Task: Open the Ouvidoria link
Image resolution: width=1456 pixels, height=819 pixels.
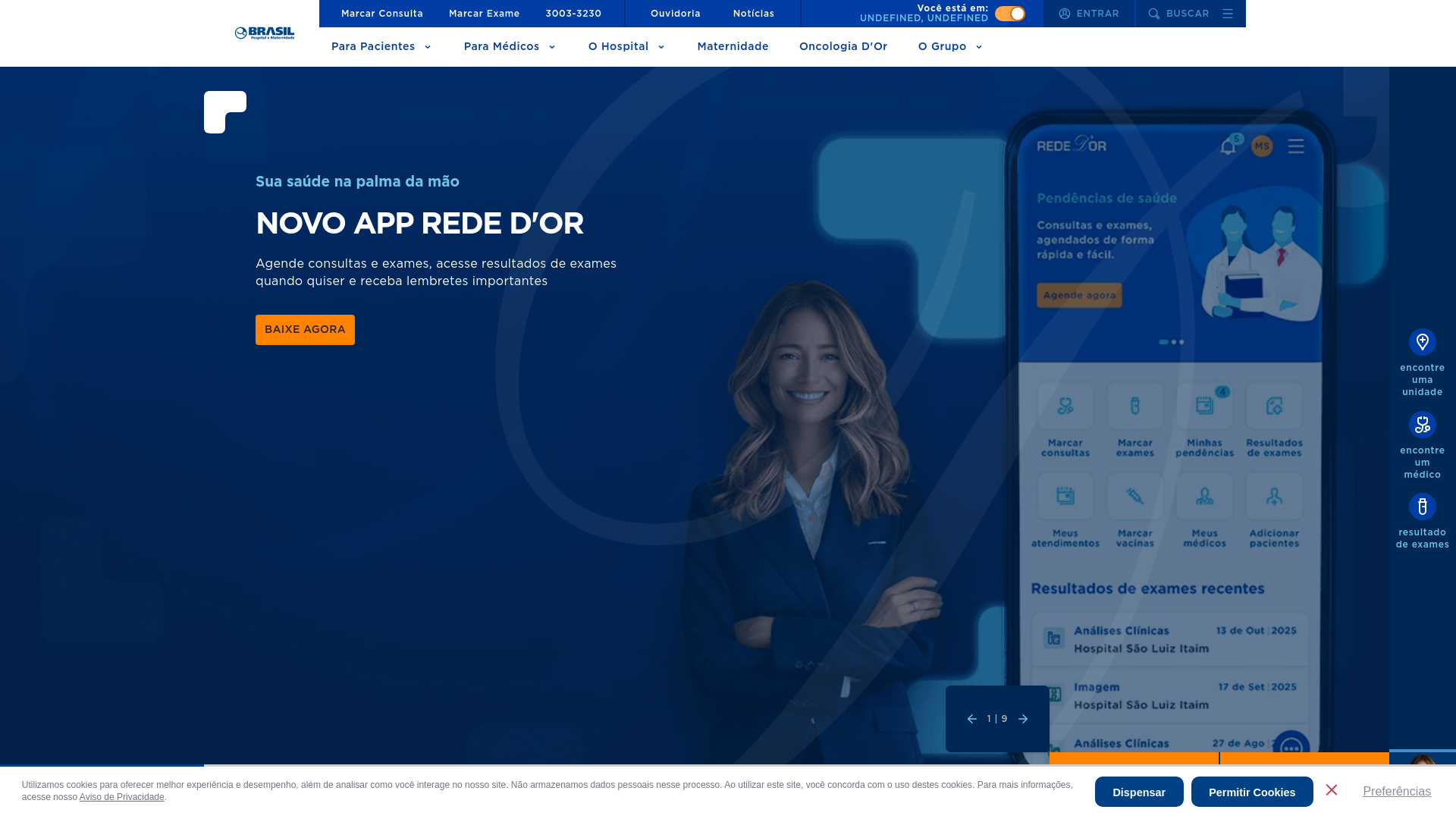Action: click(676, 14)
